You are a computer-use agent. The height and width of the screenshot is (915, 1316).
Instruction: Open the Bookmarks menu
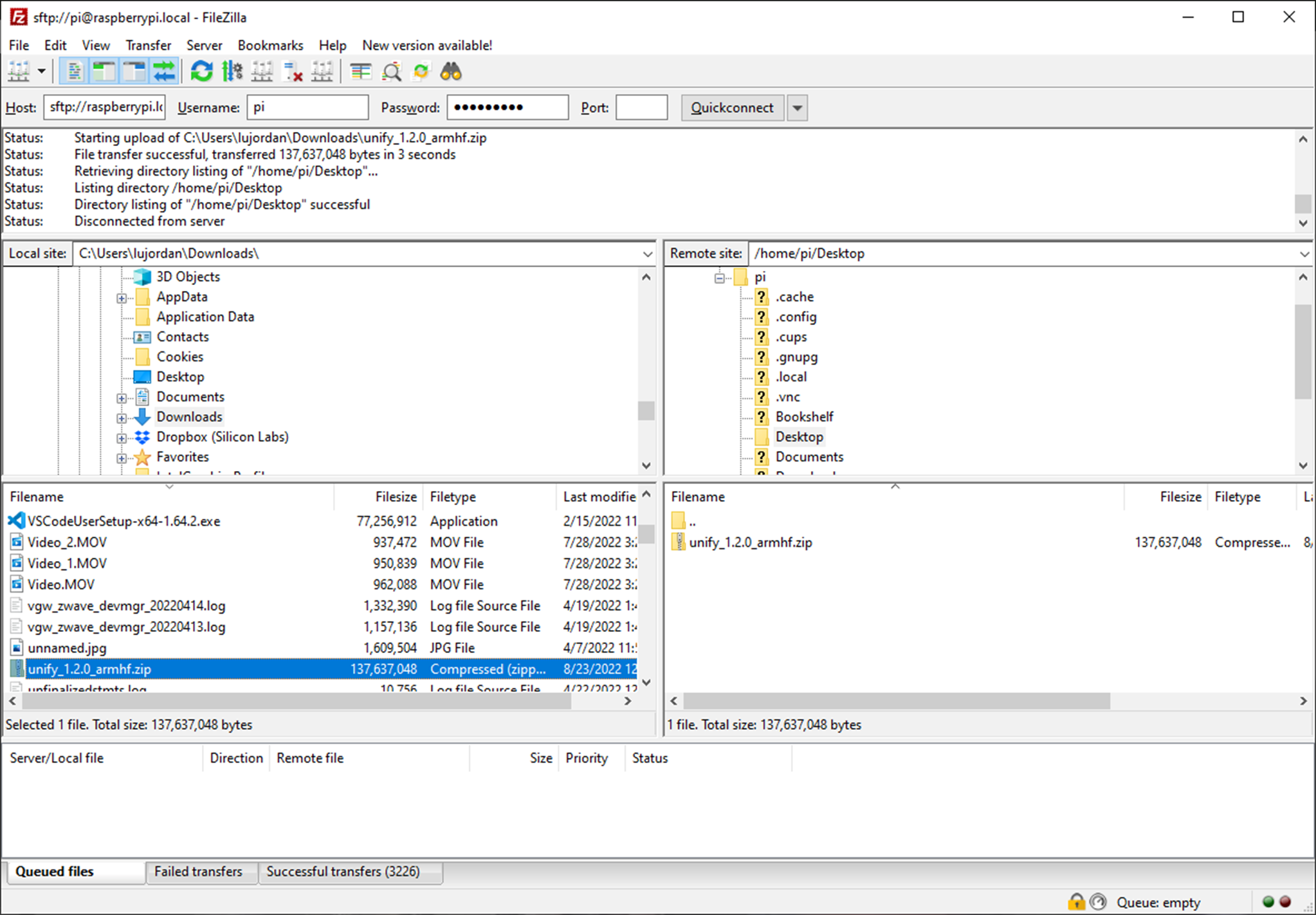click(x=269, y=45)
